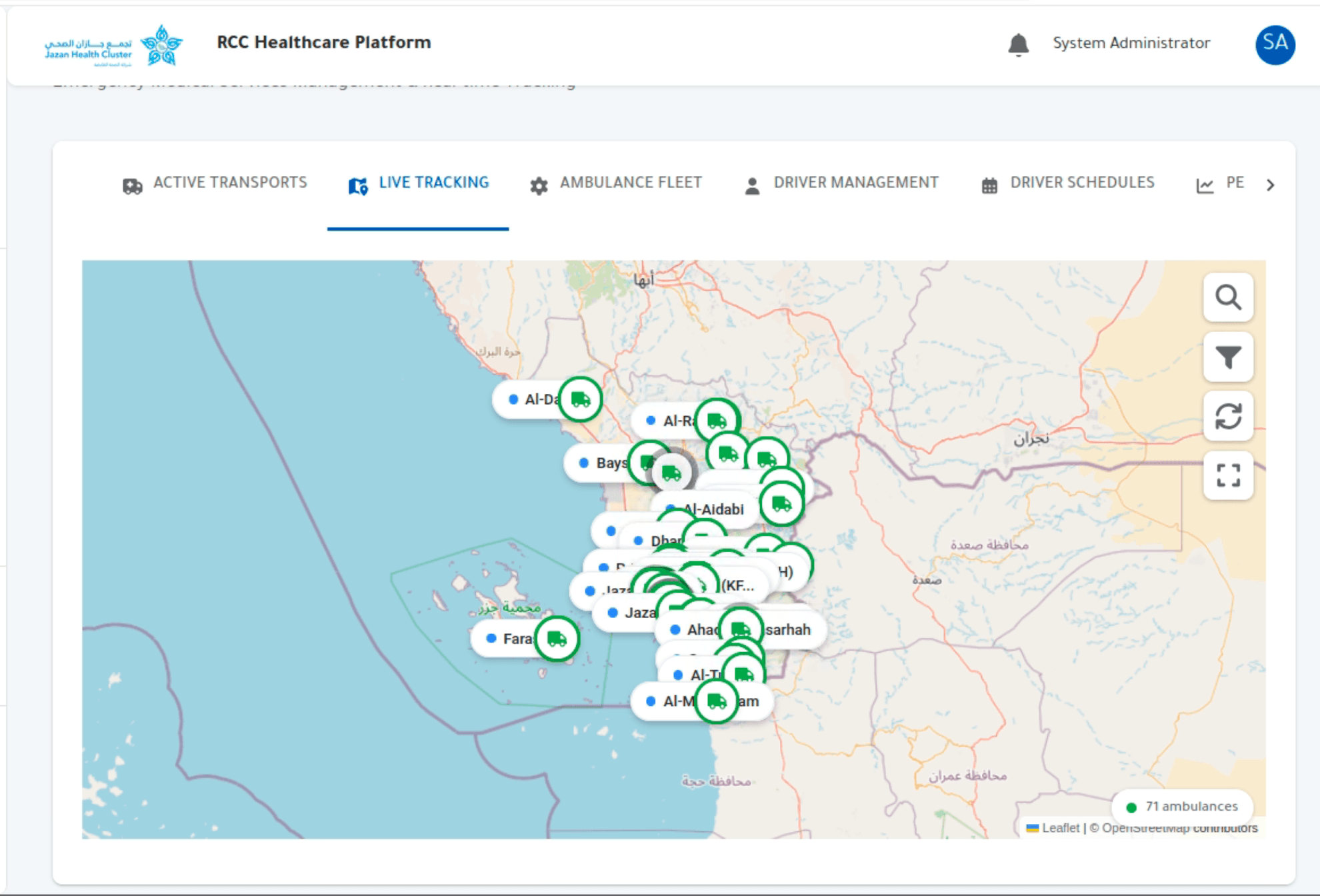Expand hidden tabs with the right chevron

tap(1271, 185)
